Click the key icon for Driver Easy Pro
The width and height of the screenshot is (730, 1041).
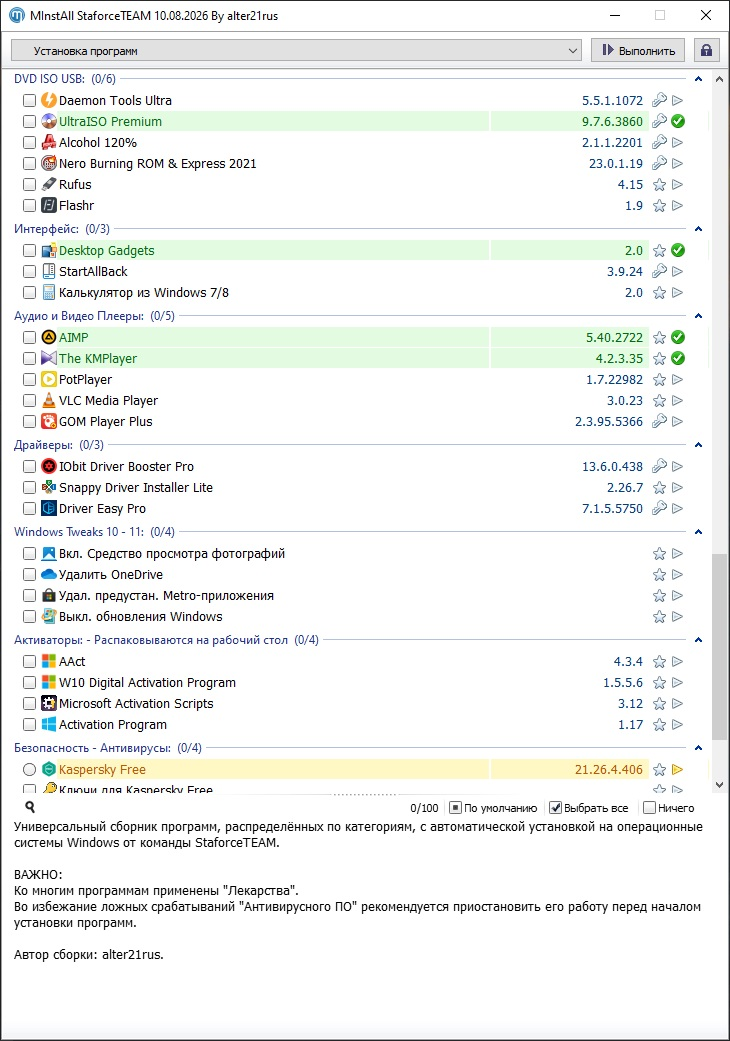(x=659, y=509)
